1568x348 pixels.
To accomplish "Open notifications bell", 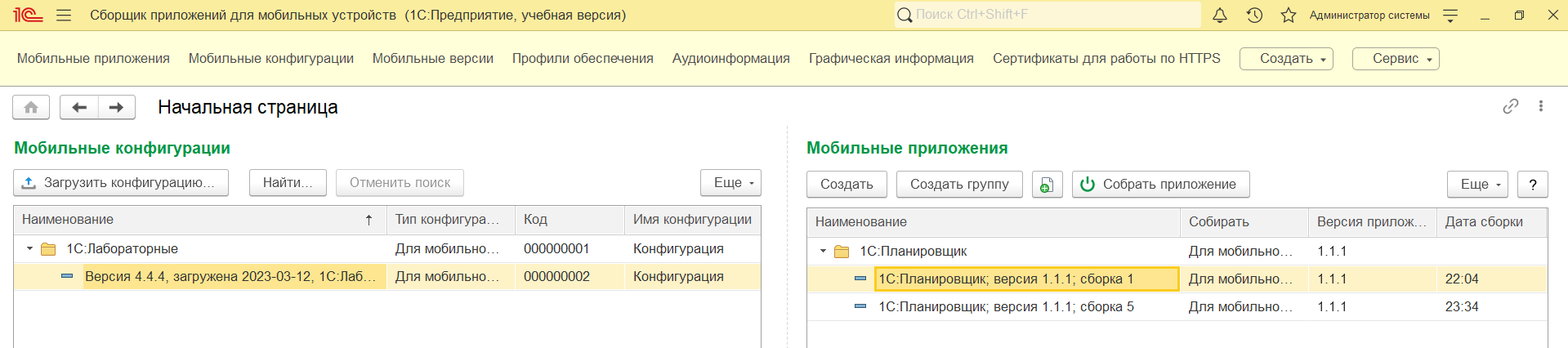I will pyautogui.click(x=1220, y=15).
